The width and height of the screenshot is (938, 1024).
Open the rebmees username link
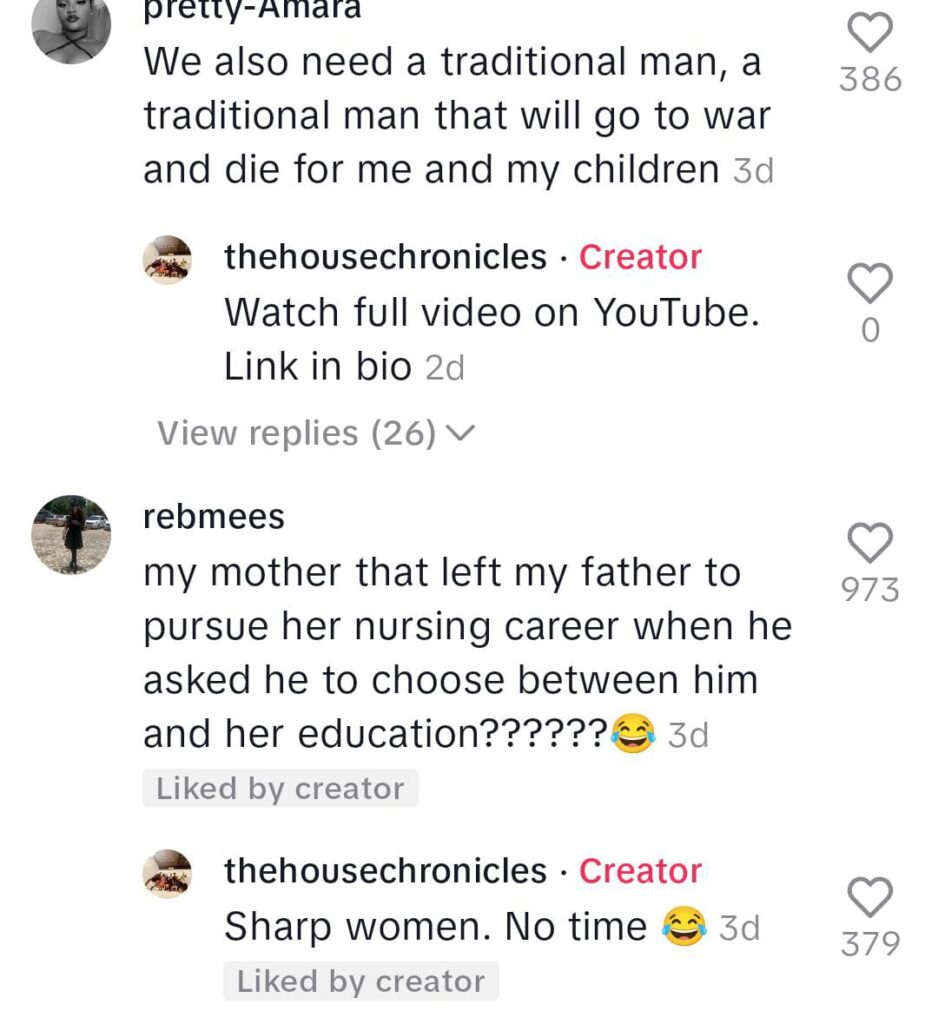pos(214,517)
